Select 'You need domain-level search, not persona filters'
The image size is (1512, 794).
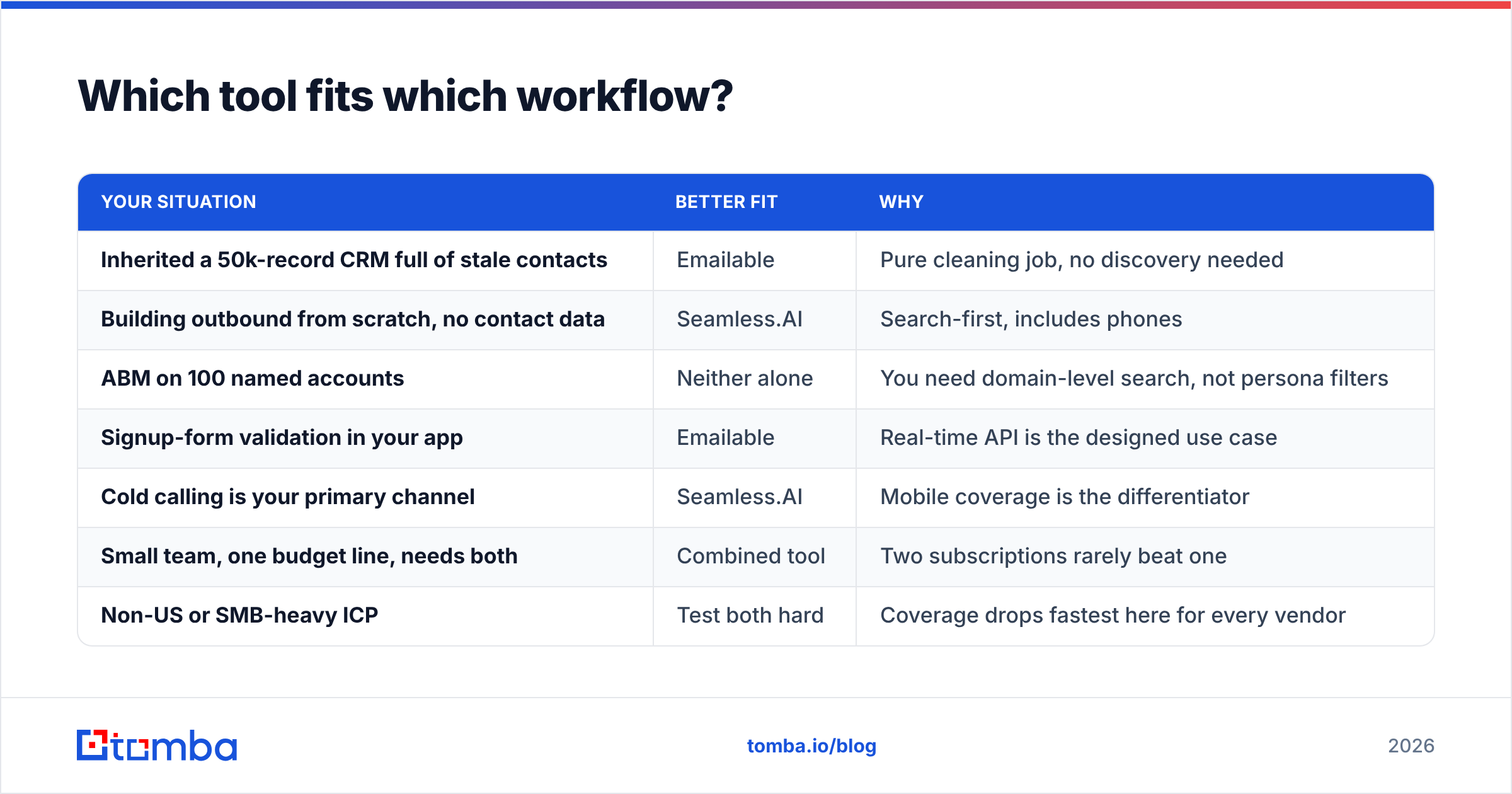click(1135, 379)
